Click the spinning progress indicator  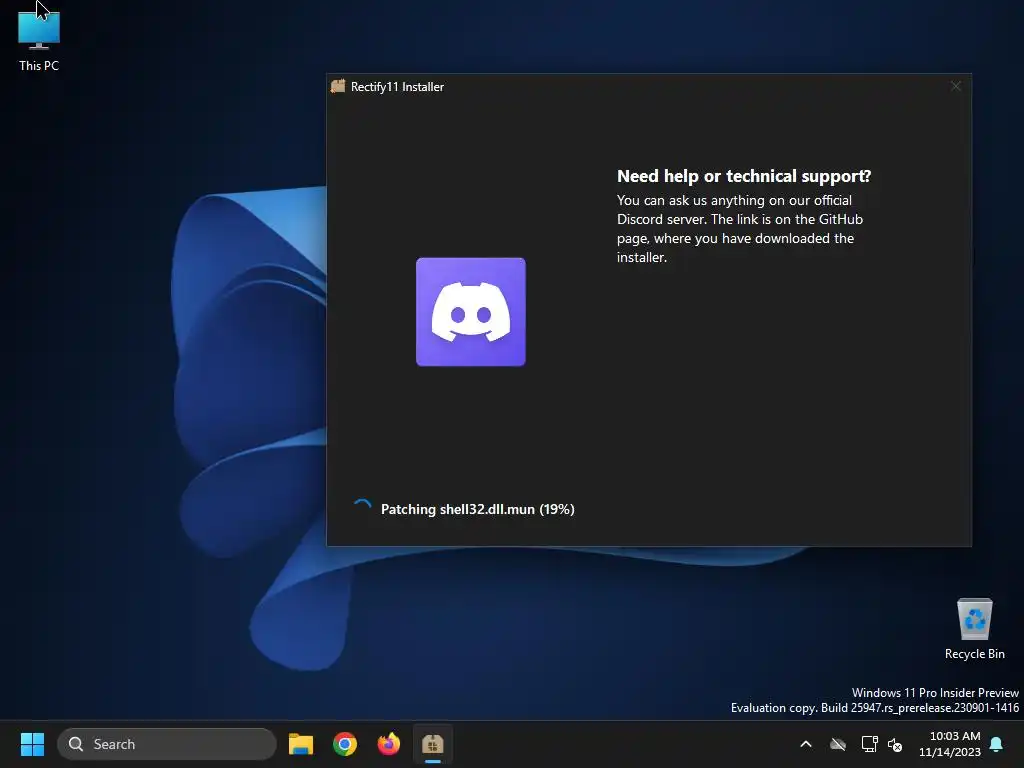[x=362, y=509]
